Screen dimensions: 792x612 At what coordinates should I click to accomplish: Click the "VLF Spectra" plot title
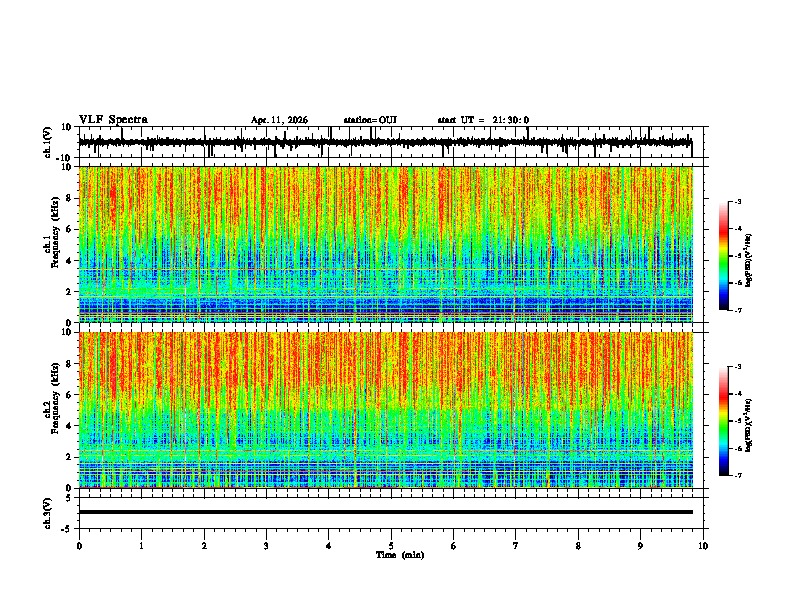tap(113, 119)
